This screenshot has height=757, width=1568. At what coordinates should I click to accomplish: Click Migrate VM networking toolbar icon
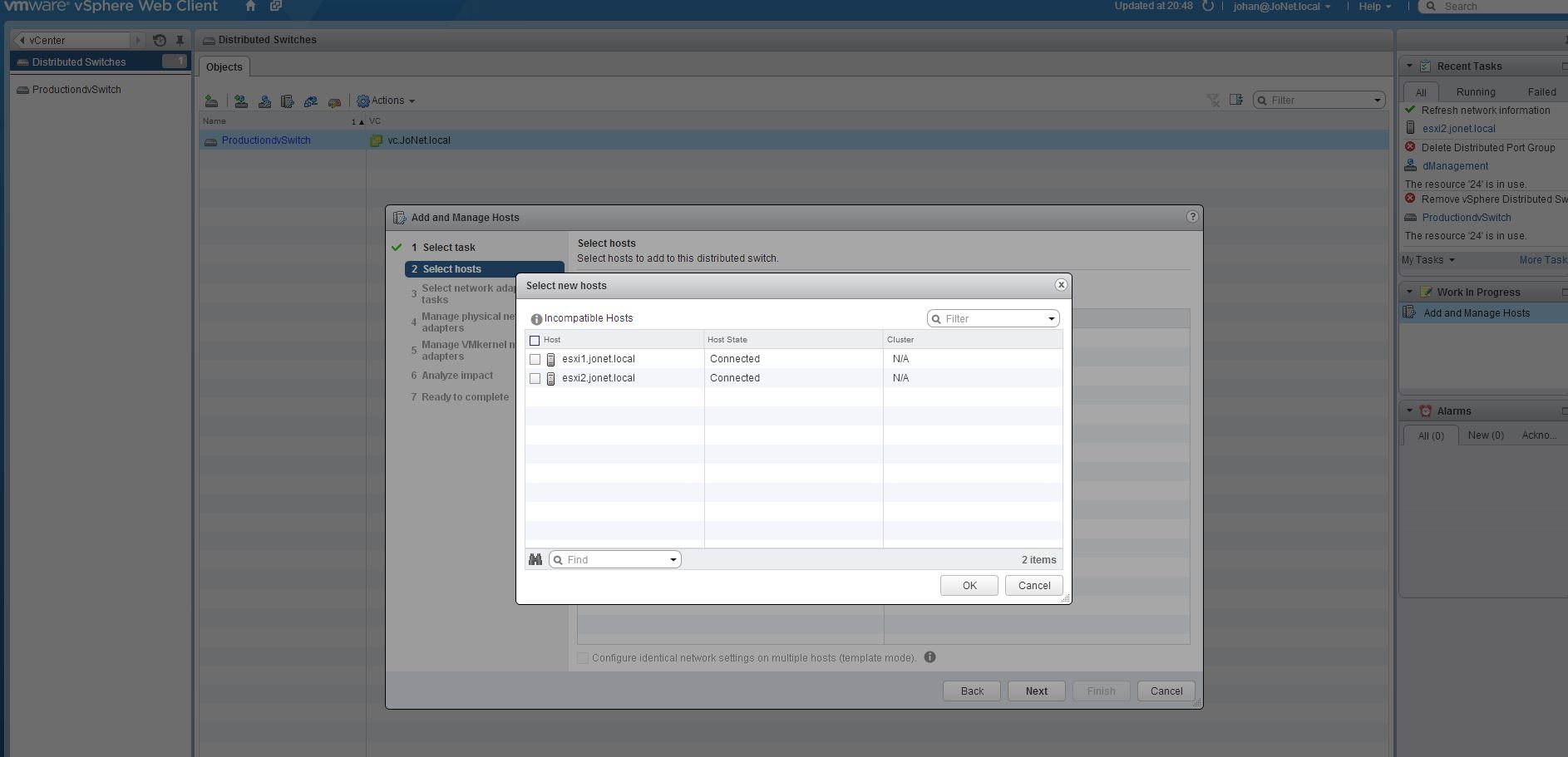click(311, 101)
